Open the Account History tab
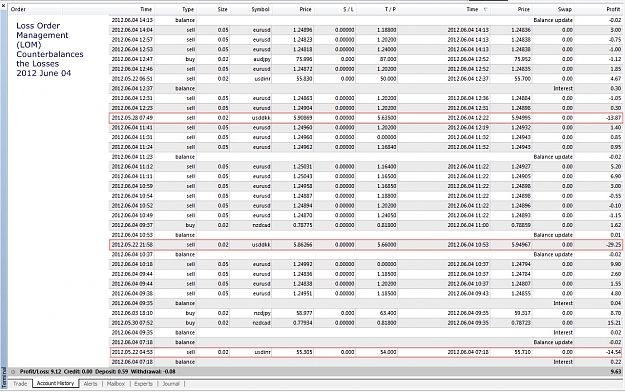Screen dimensions: 625x392 [x=55, y=383]
